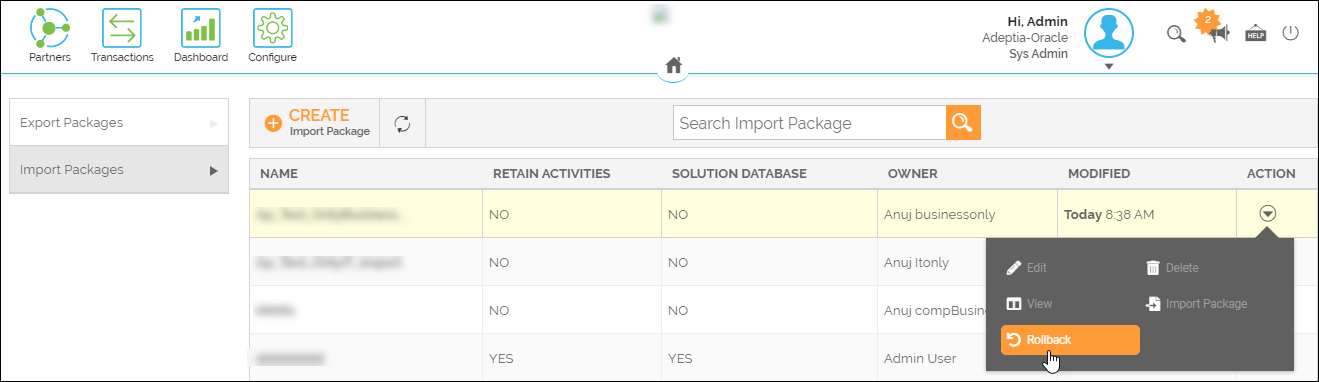Click Create Import Package button
The width and height of the screenshot is (1319, 382).
point(317,123)
